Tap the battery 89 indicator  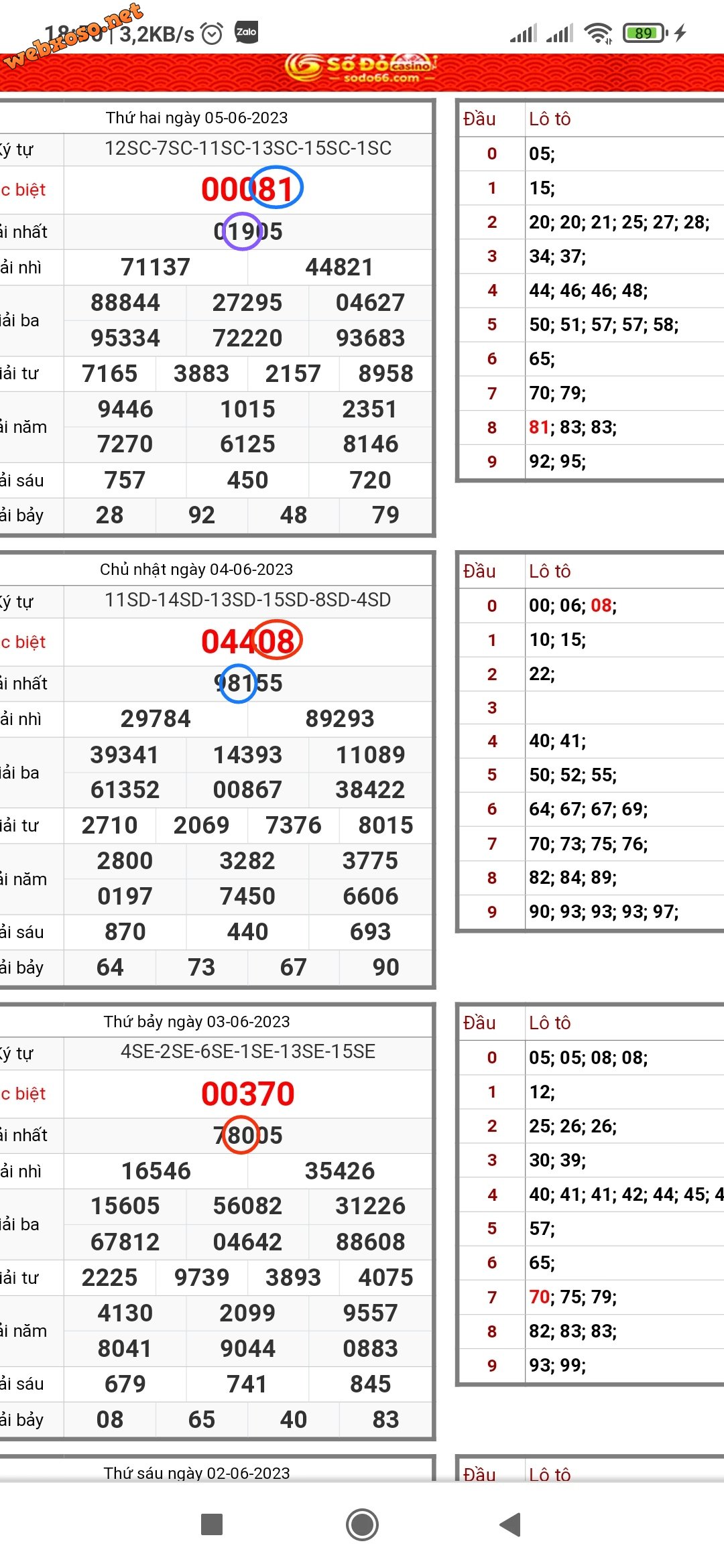point(645,33)
